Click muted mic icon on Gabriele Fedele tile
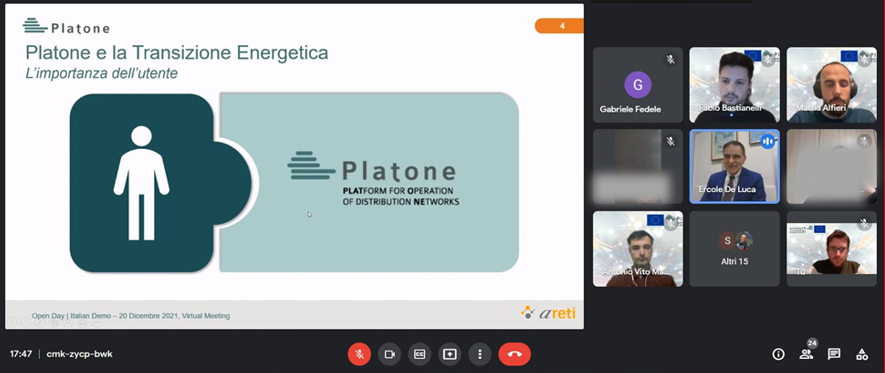885x373 pixels. point(671,59)
